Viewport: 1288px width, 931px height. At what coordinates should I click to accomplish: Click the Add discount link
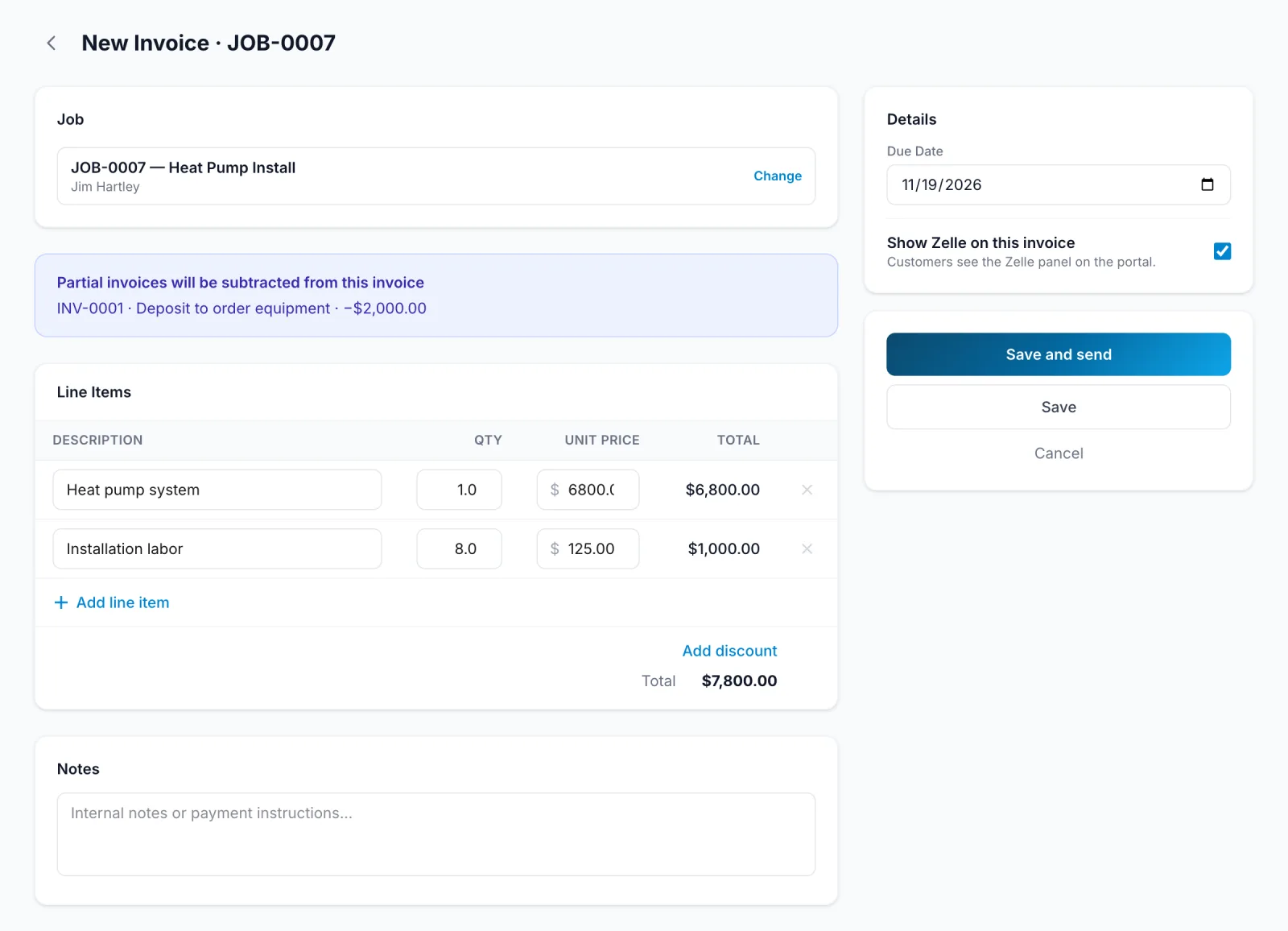point(729,651)
